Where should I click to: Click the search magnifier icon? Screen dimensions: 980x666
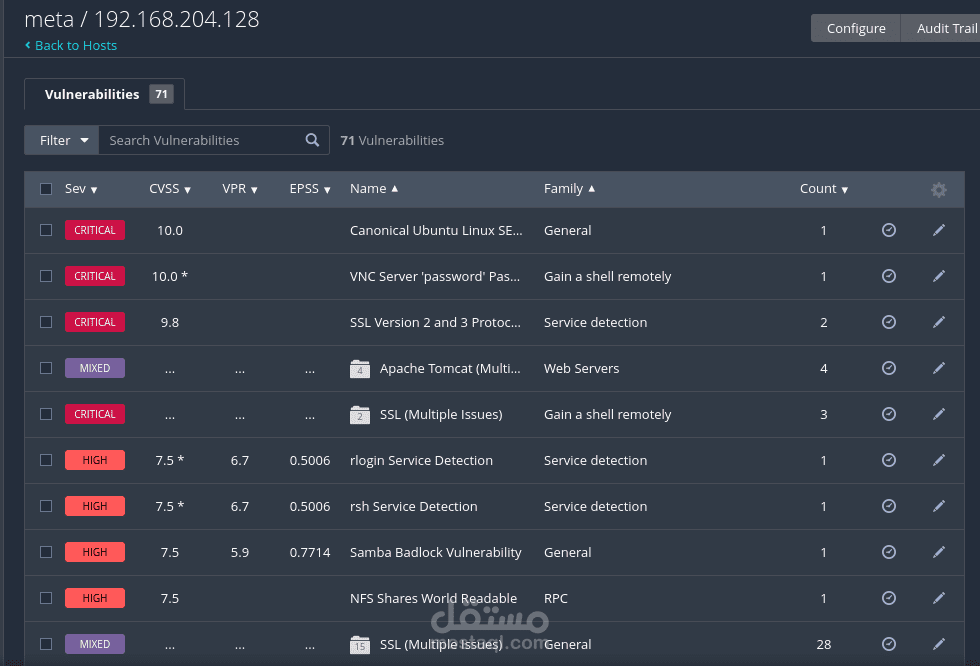(312, 140)
